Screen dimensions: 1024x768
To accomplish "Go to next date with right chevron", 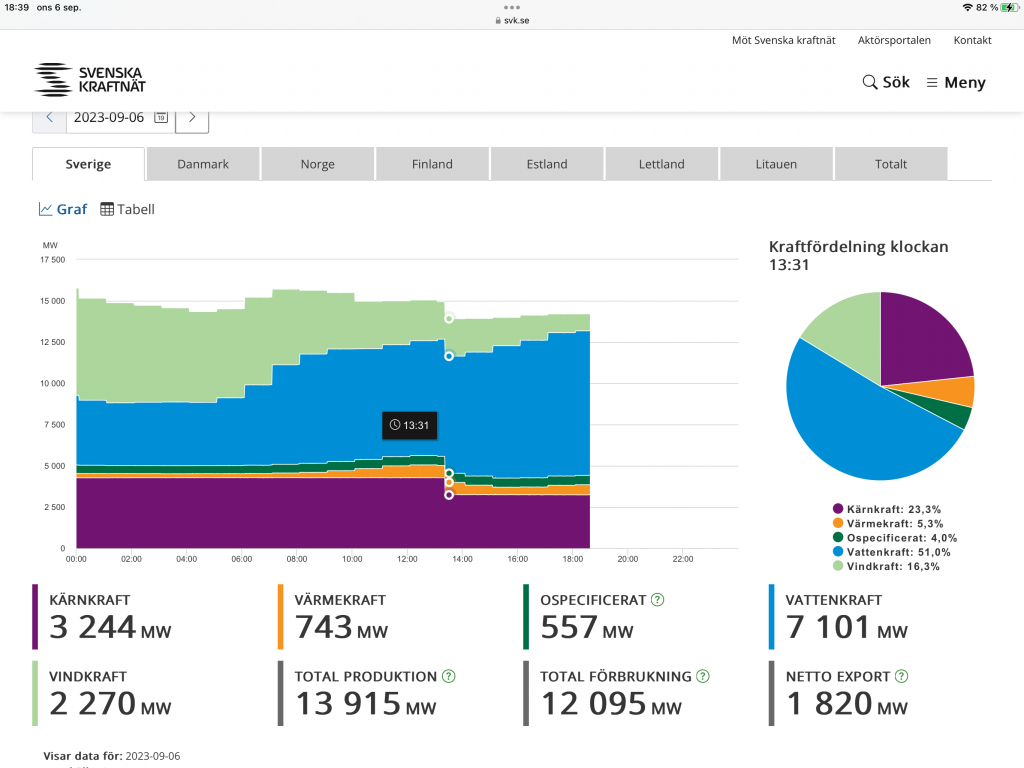I will click(192, 118).
